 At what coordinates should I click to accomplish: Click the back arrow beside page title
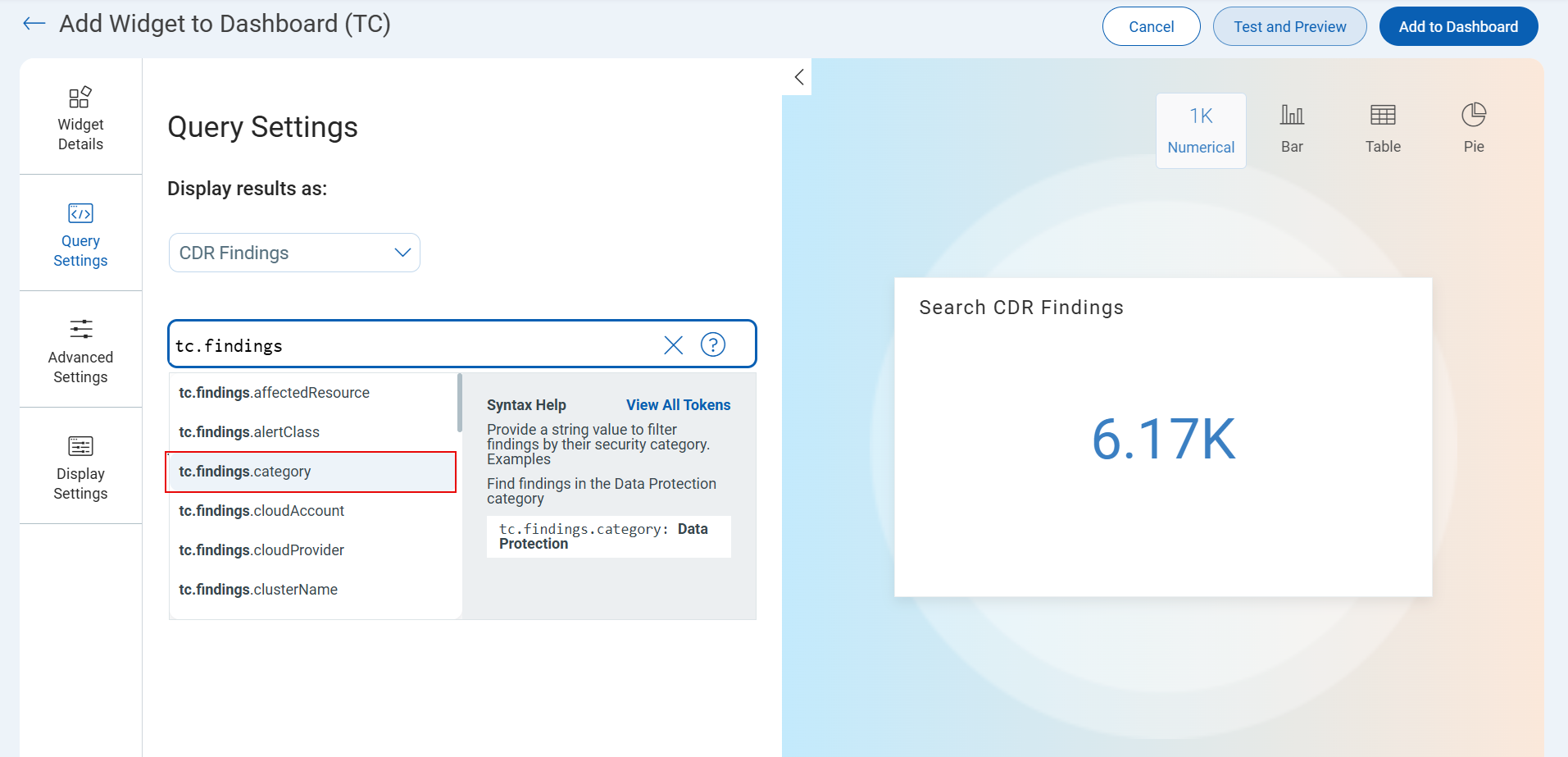coord(34,24)
